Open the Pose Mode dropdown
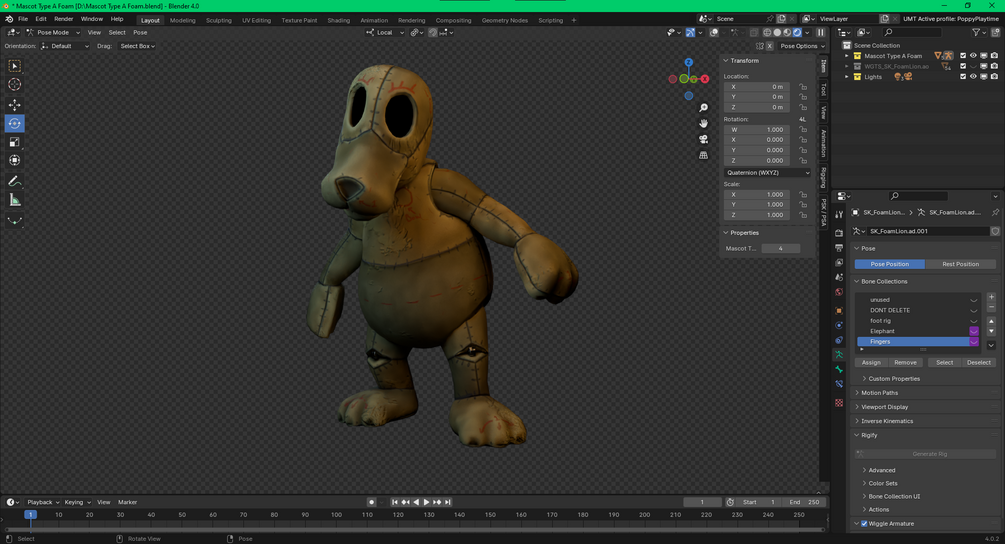 coord(52,32)
